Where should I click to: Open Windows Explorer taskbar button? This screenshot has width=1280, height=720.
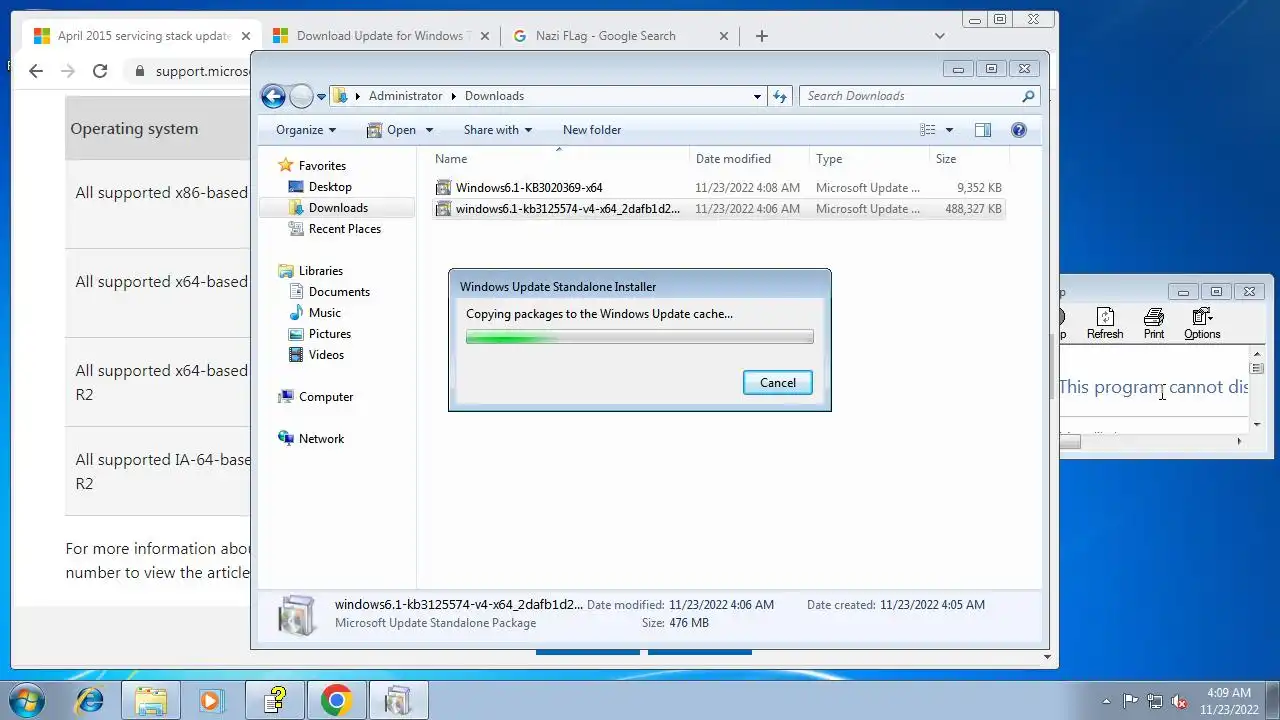click(151, 701)
